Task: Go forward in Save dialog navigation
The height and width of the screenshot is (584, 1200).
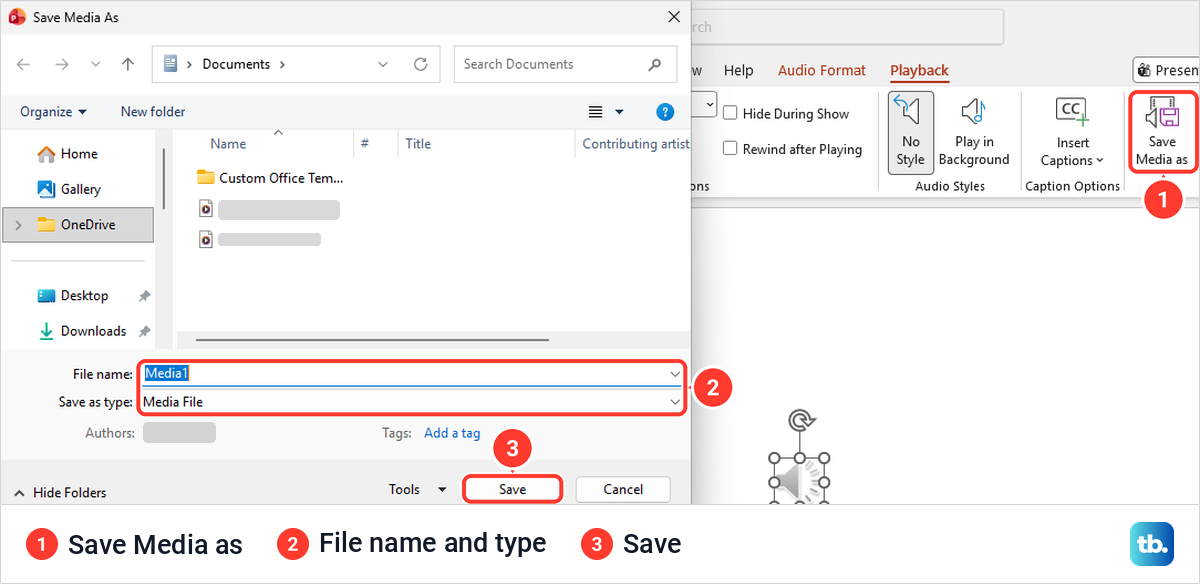Action: [x=61, y=64]
